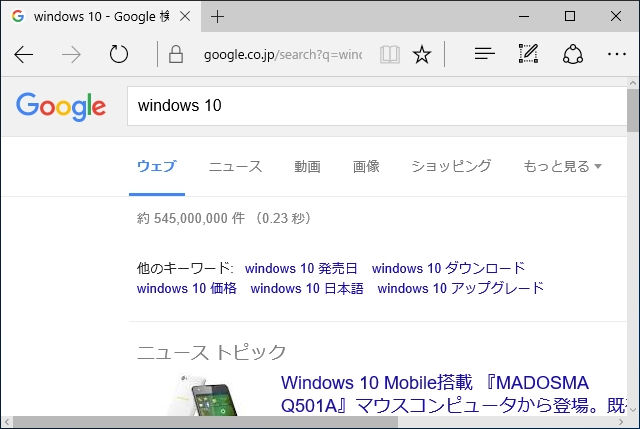
Task: Open windows 10 発売日 suggestion
Action: pyautogui.click(x=301, y=268)
